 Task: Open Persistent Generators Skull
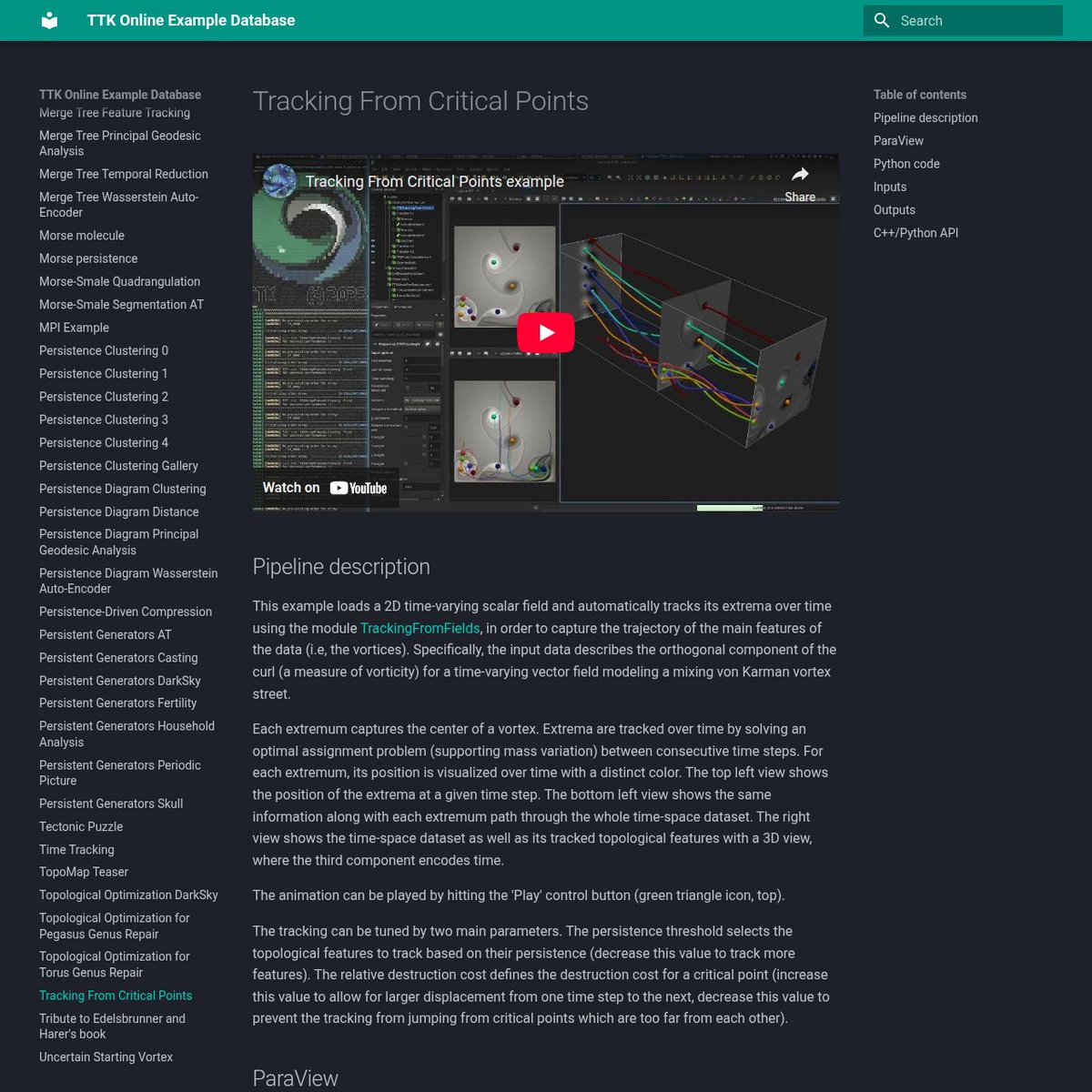coord(111,804)
